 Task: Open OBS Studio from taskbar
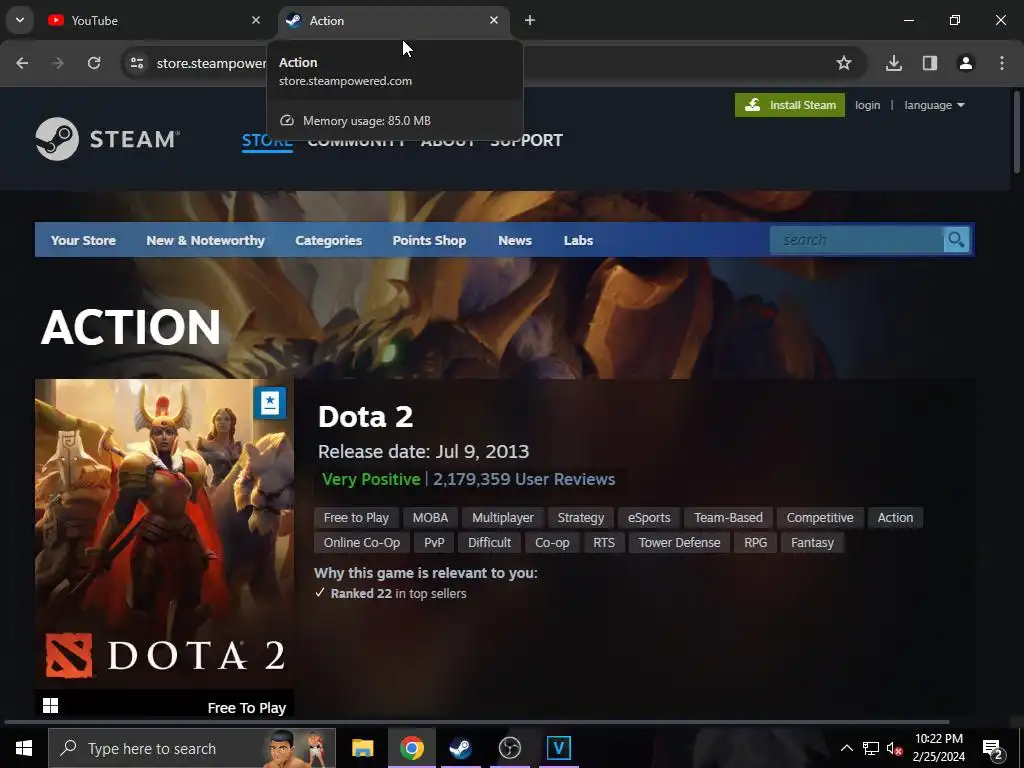click(x=509, y=748)
